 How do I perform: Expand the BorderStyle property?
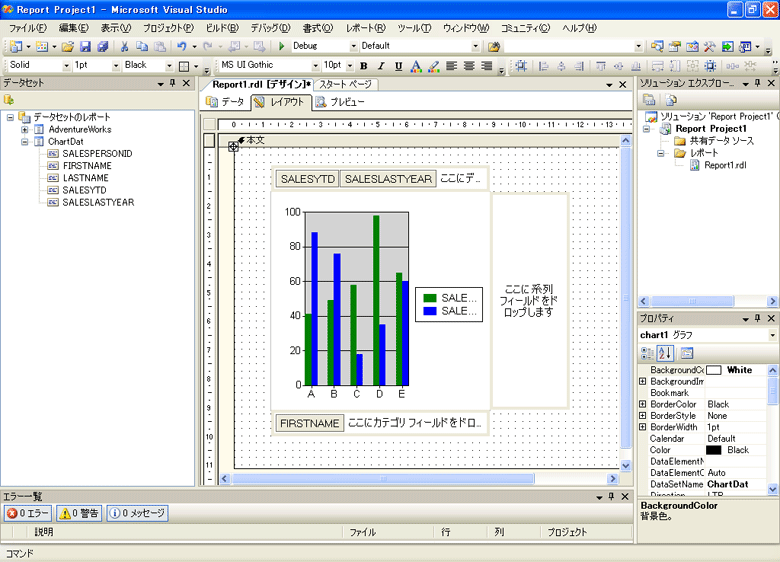tap(643, 415)
